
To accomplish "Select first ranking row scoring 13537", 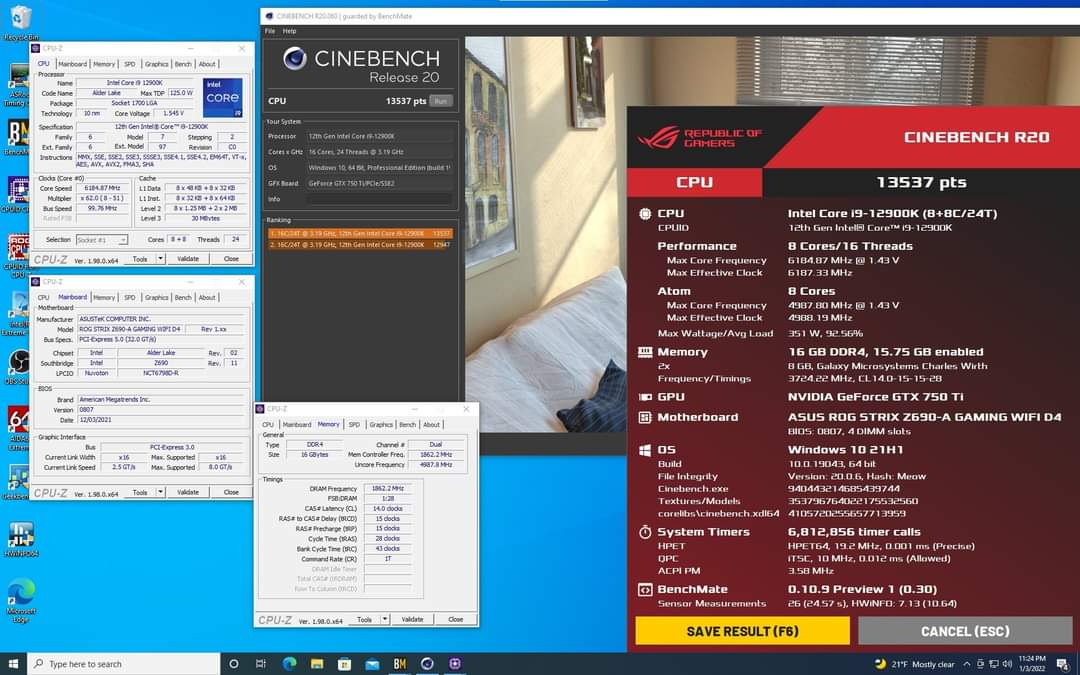I will (360, 233).
